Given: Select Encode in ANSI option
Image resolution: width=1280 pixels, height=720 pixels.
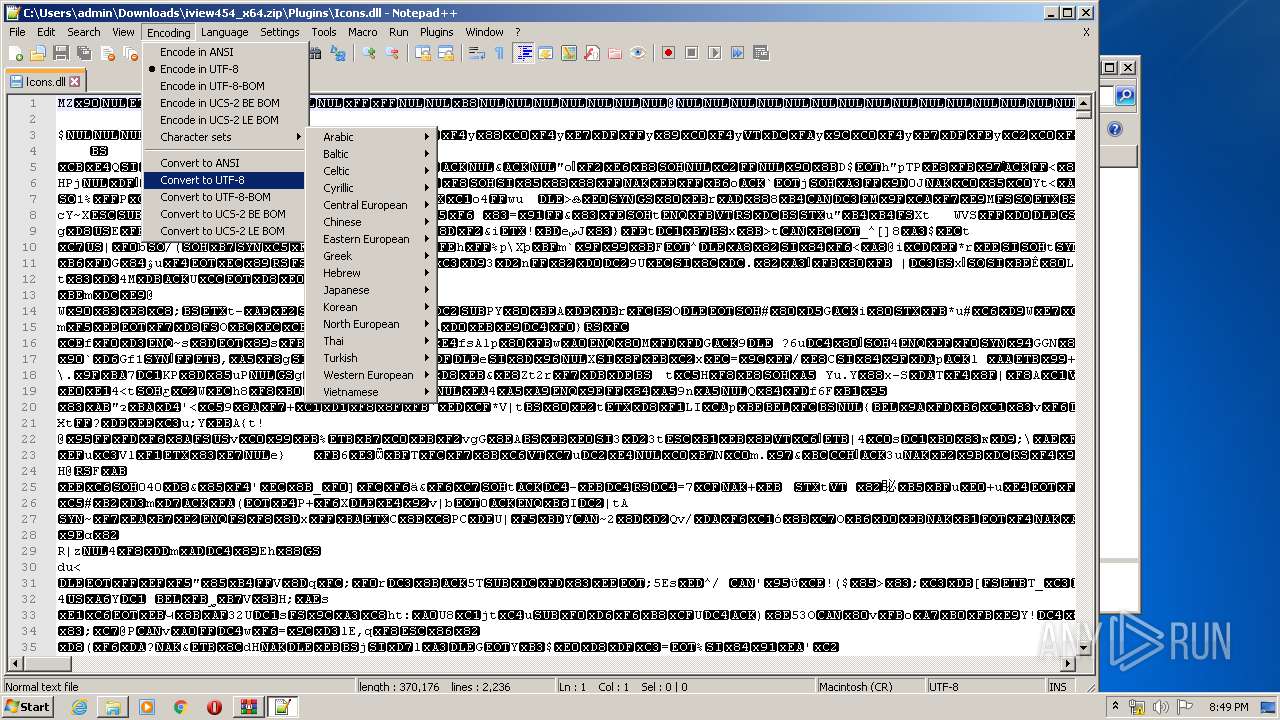Looking at the screenshot, I should click(x=225, y=52).
